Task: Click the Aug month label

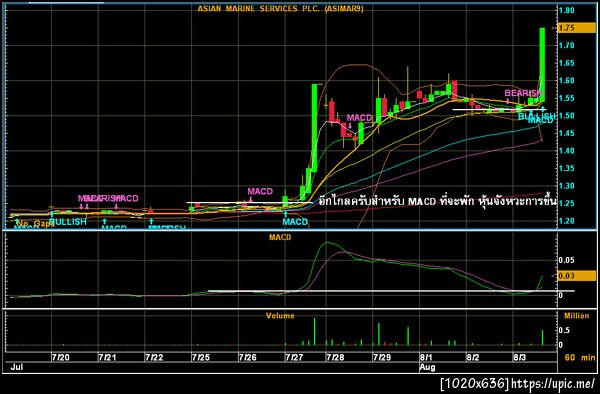Action: coord(427,367)
